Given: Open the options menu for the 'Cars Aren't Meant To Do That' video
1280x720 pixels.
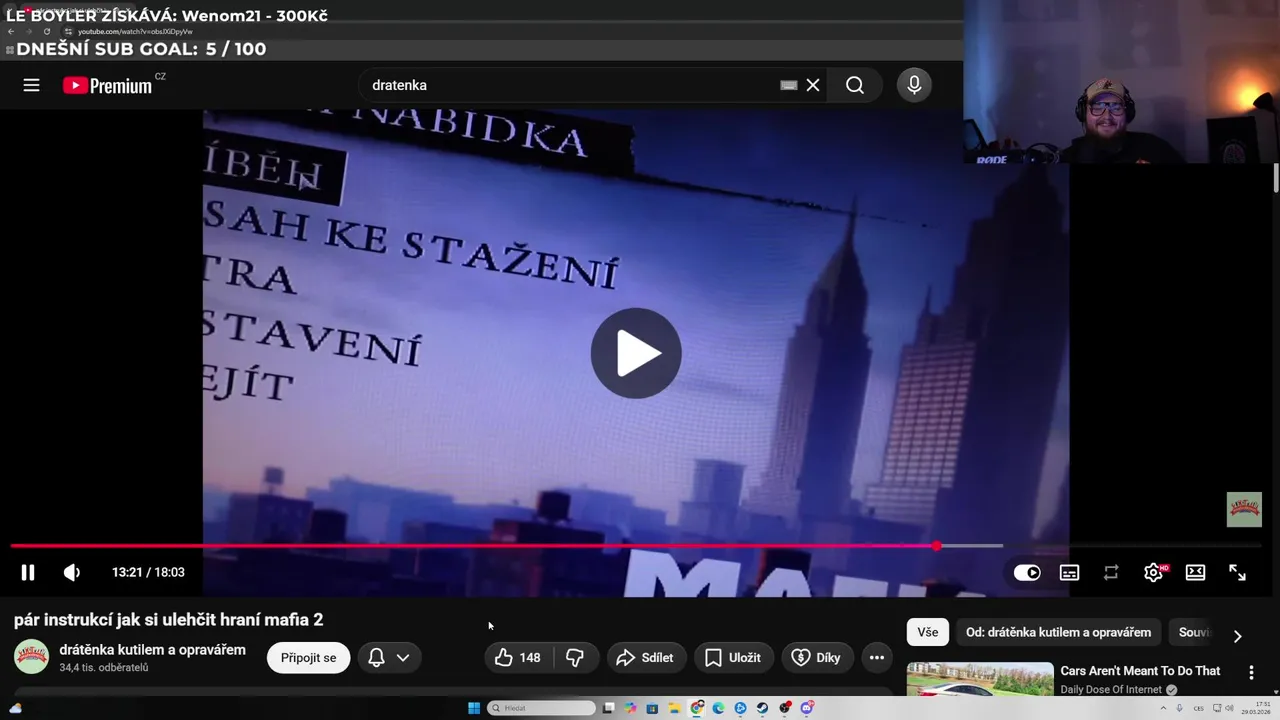Looking at the screenshot, I should point(1251,673).
